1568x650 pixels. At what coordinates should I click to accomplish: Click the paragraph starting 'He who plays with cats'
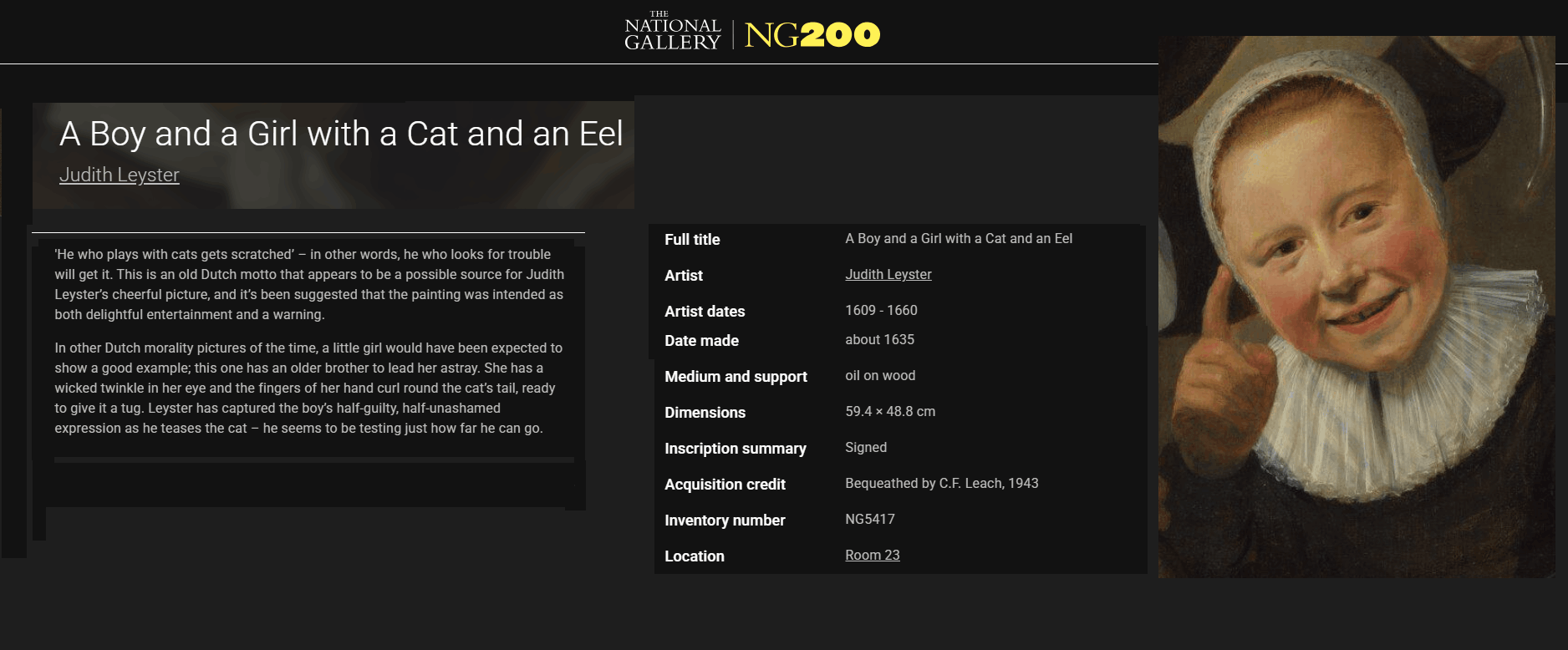coord(309,284)
